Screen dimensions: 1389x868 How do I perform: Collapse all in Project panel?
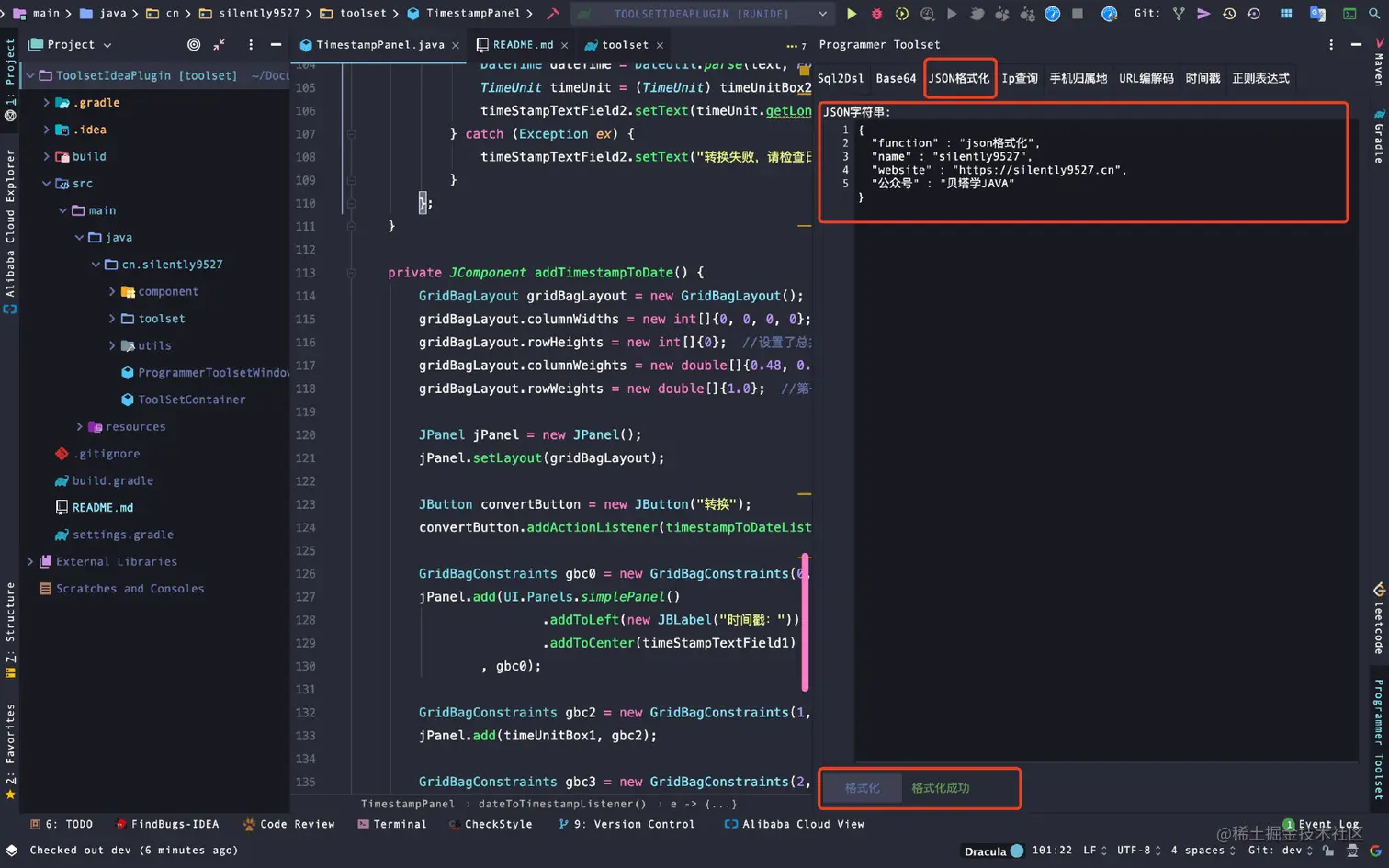220,44
